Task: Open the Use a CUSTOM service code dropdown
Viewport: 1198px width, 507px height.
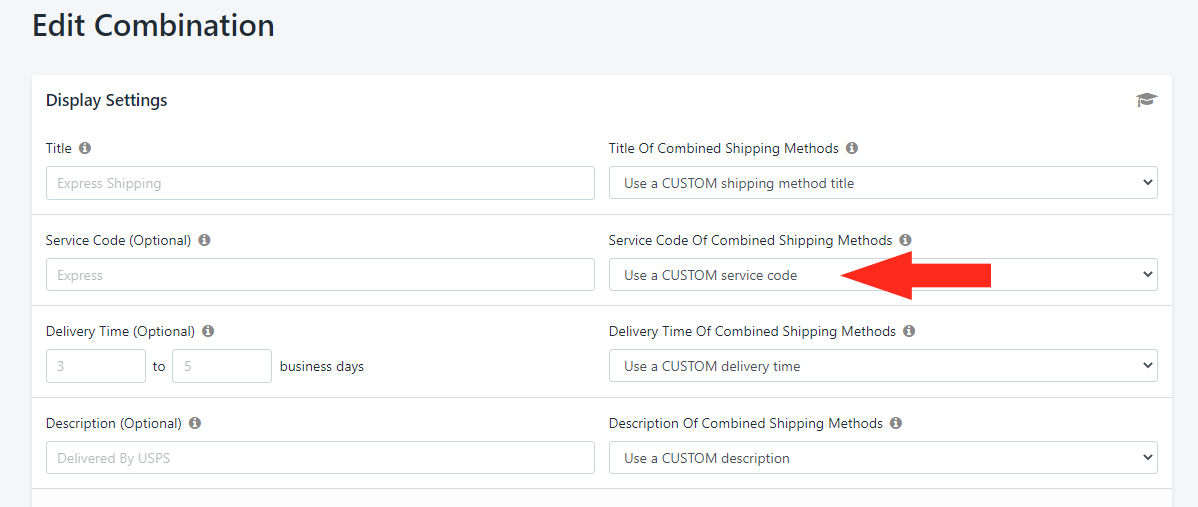Action: (x=883, y=275)
